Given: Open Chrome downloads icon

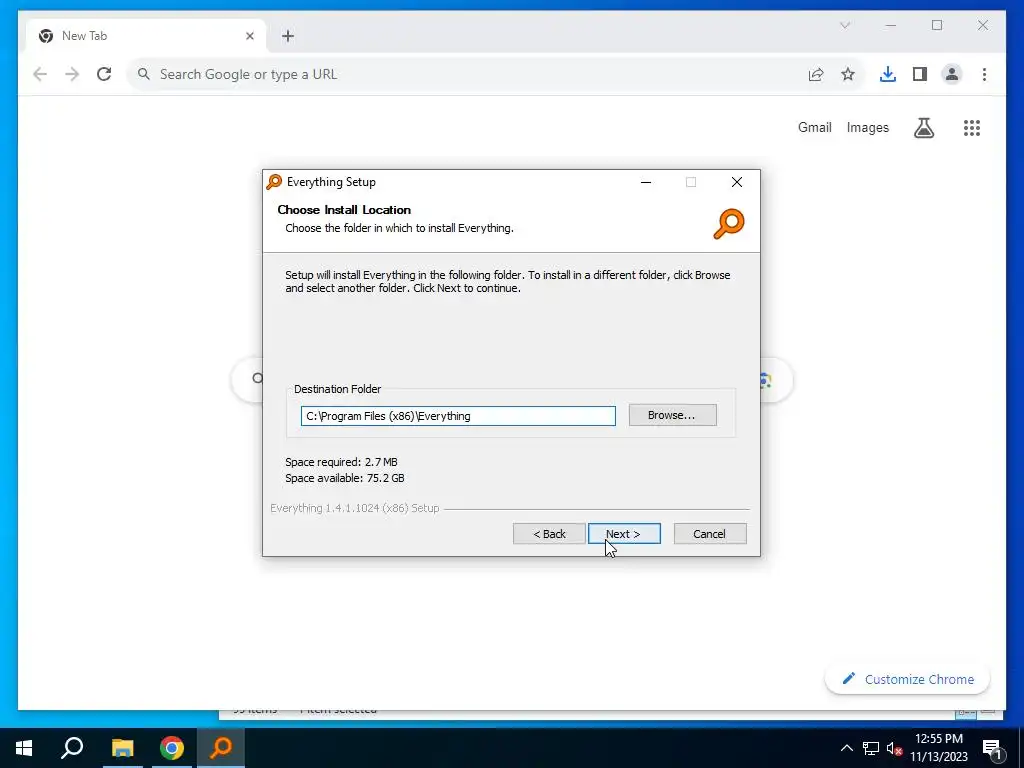Looking at the screenshot, I should [888, 74].
